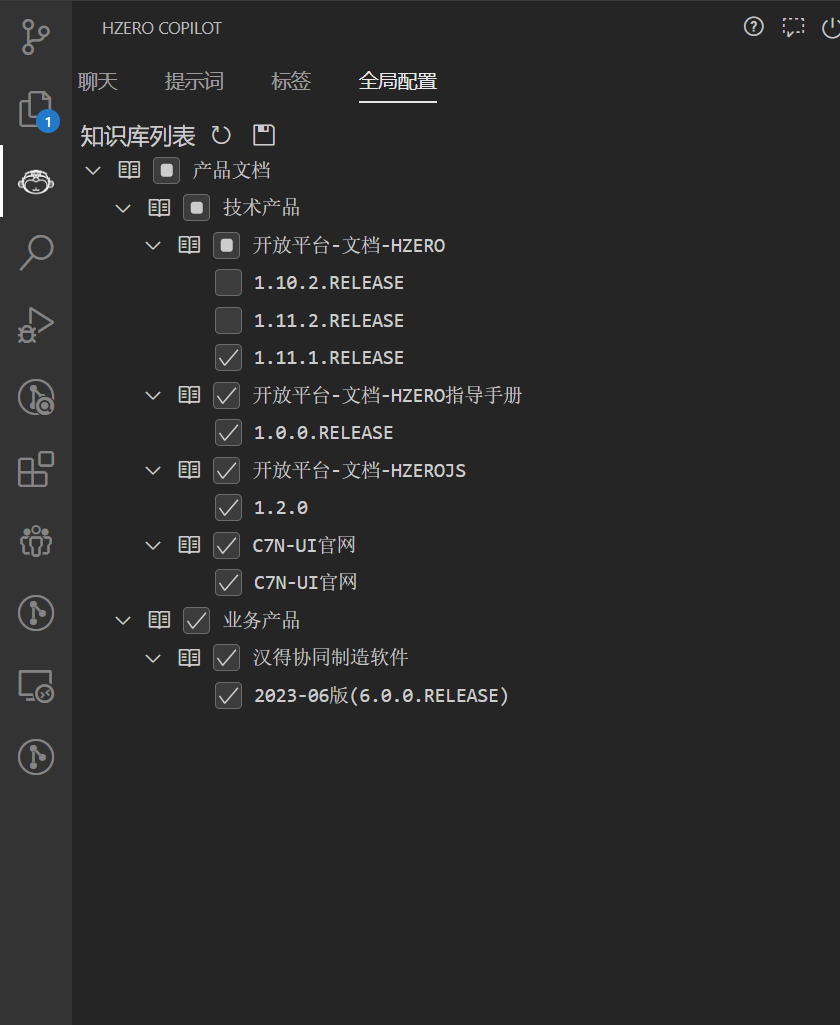This screenshot has height=1025, width=840.
Task: Click the save icon beside 知识库列表
Action: 263,135
